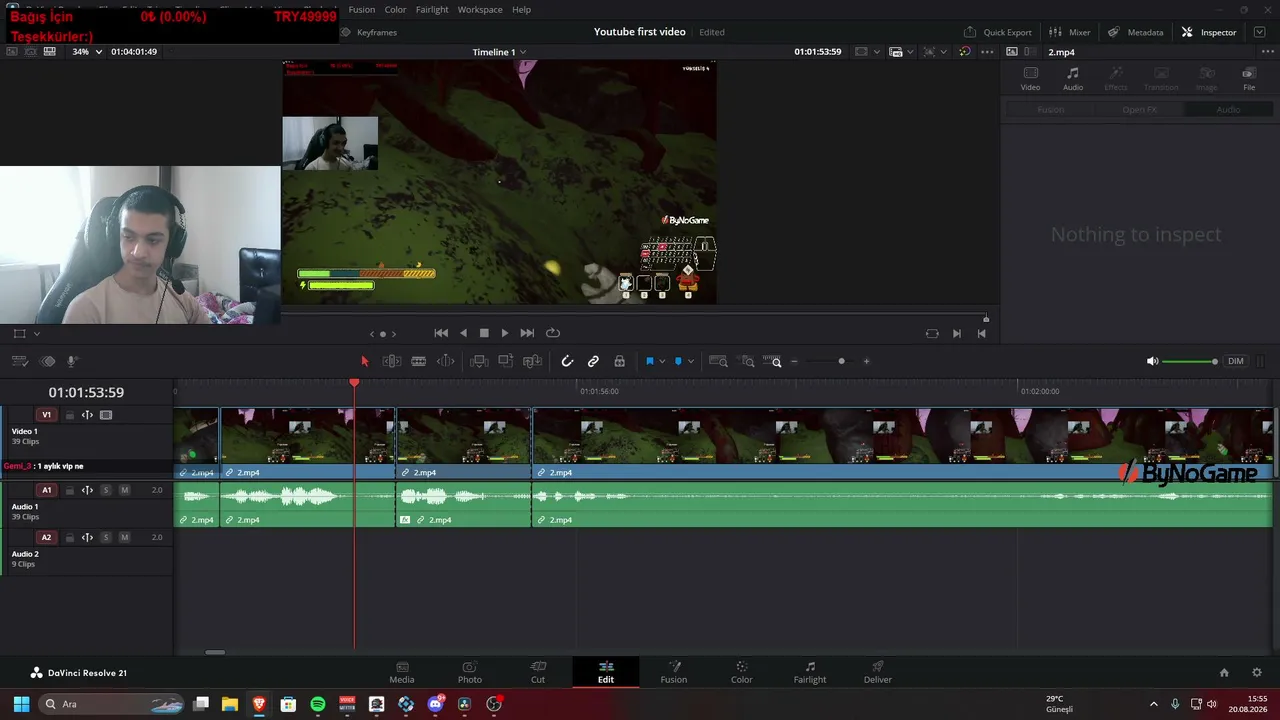Viewport: 1280px width, 720px height.
Task: Open the Help menu
Action: click(522, 9)
